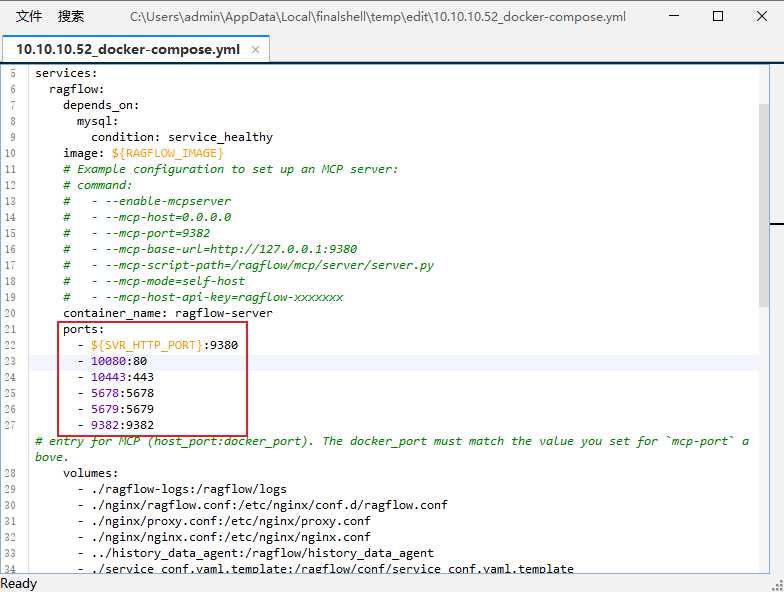The height and width of the screenshot is (592, 784).
Task: Click the 9382:9382 port mapping
Action: (122, 425)
